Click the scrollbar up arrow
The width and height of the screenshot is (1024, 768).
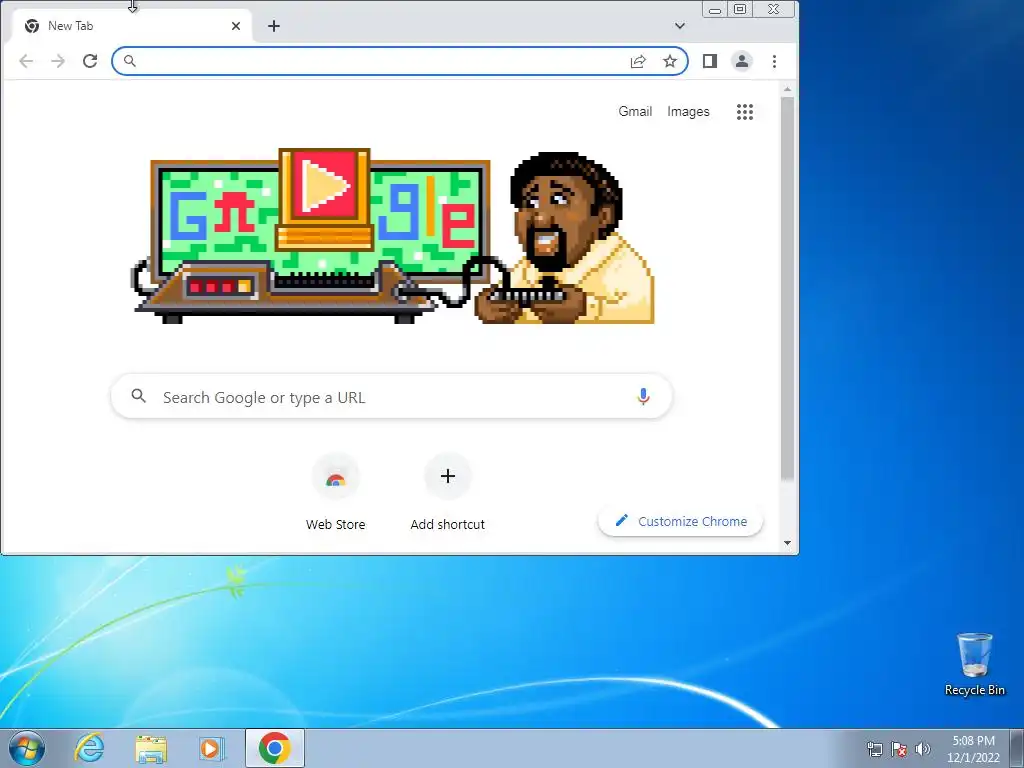[x=788, y=89]
